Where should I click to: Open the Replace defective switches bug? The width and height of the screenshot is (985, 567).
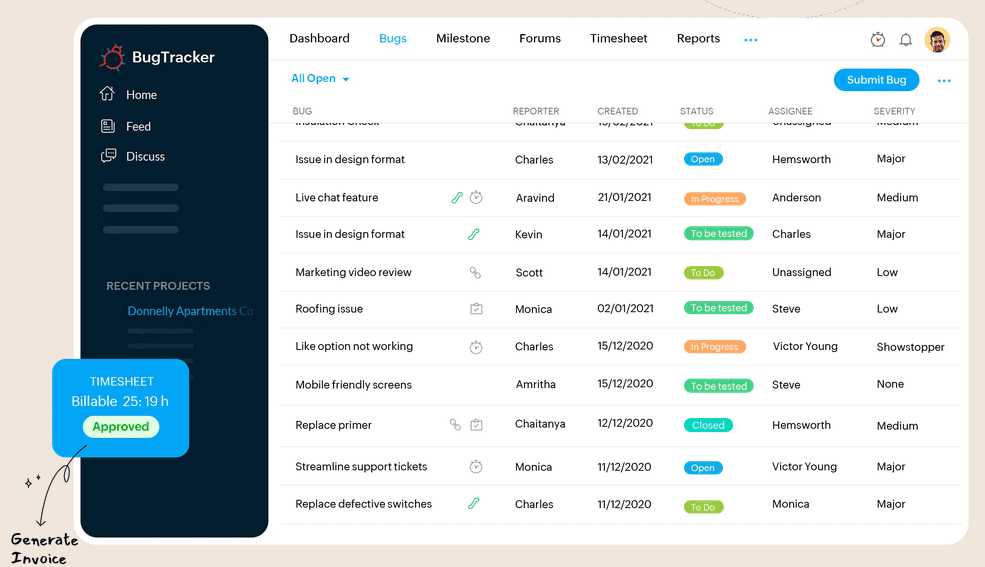[364, 504]
